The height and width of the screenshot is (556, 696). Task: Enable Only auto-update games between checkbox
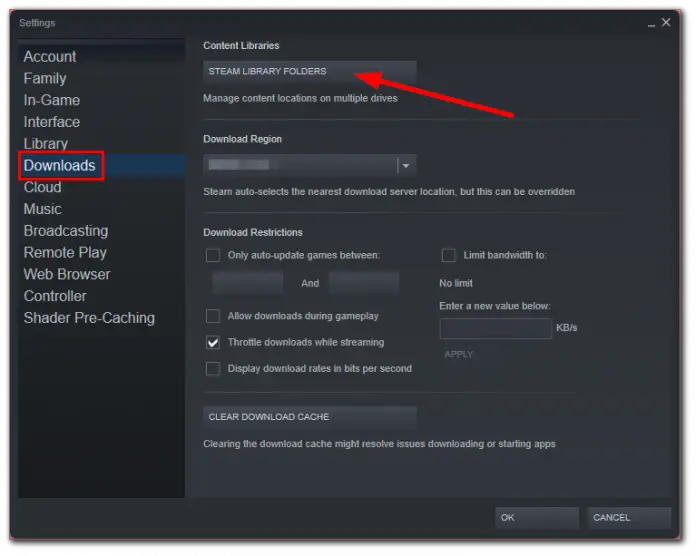(x=213, y=255)
